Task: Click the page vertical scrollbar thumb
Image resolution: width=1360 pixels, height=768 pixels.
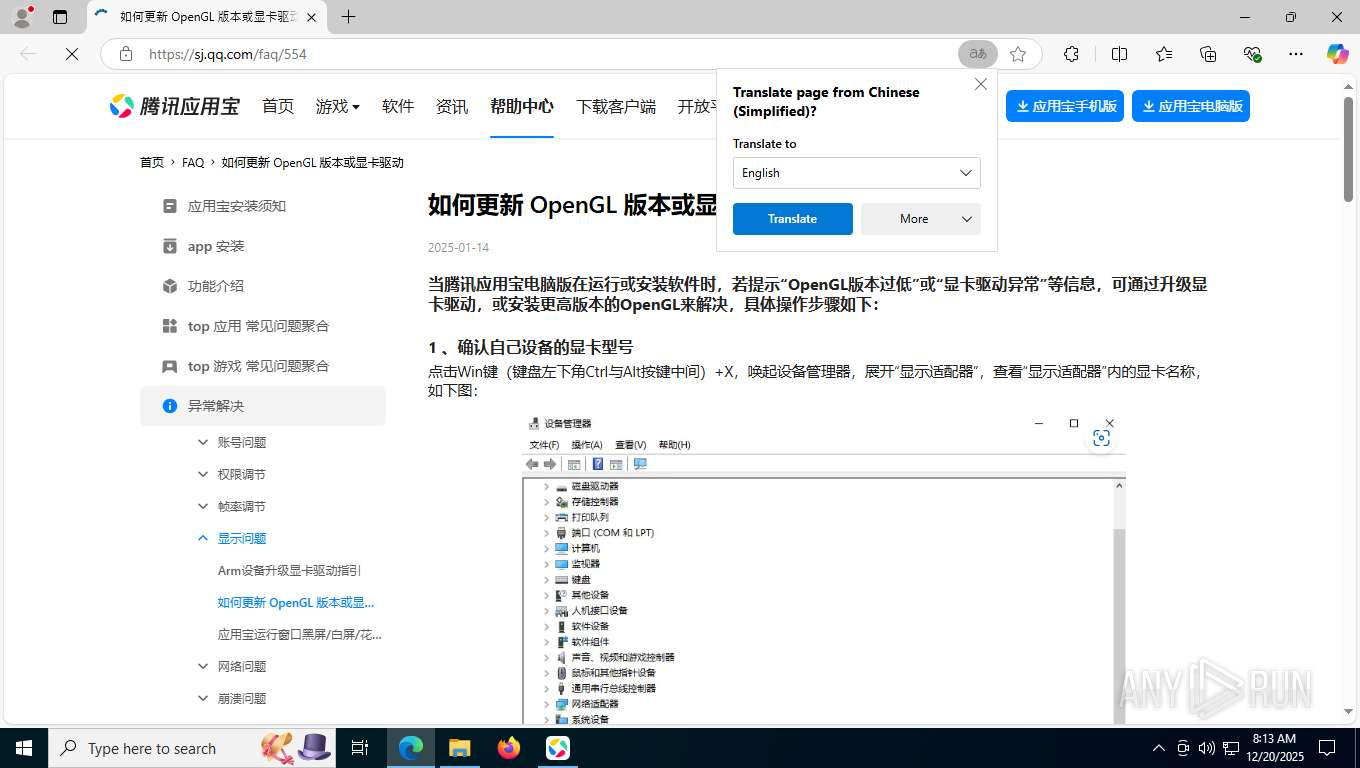Action: [1348, 147]
